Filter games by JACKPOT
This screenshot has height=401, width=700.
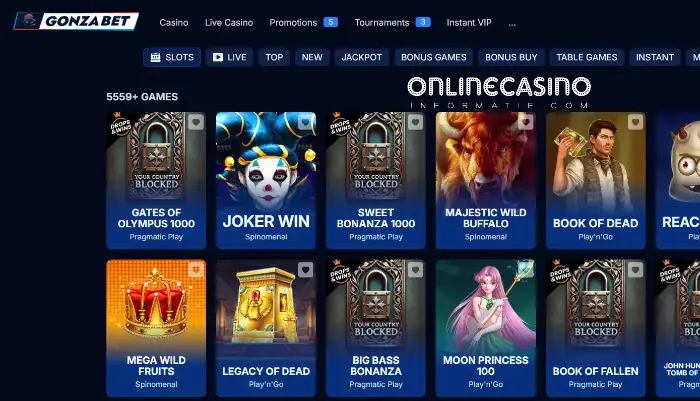pos(362,57)
